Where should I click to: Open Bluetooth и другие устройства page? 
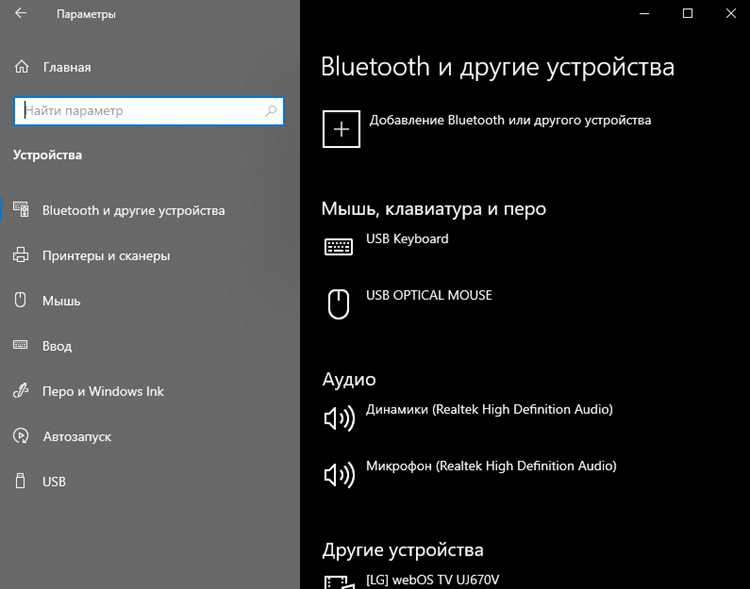click(133, 211)
